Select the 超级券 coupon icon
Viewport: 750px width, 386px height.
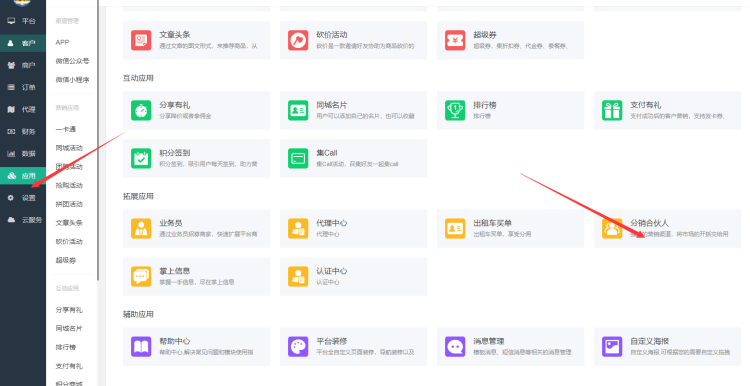[455, 40]
